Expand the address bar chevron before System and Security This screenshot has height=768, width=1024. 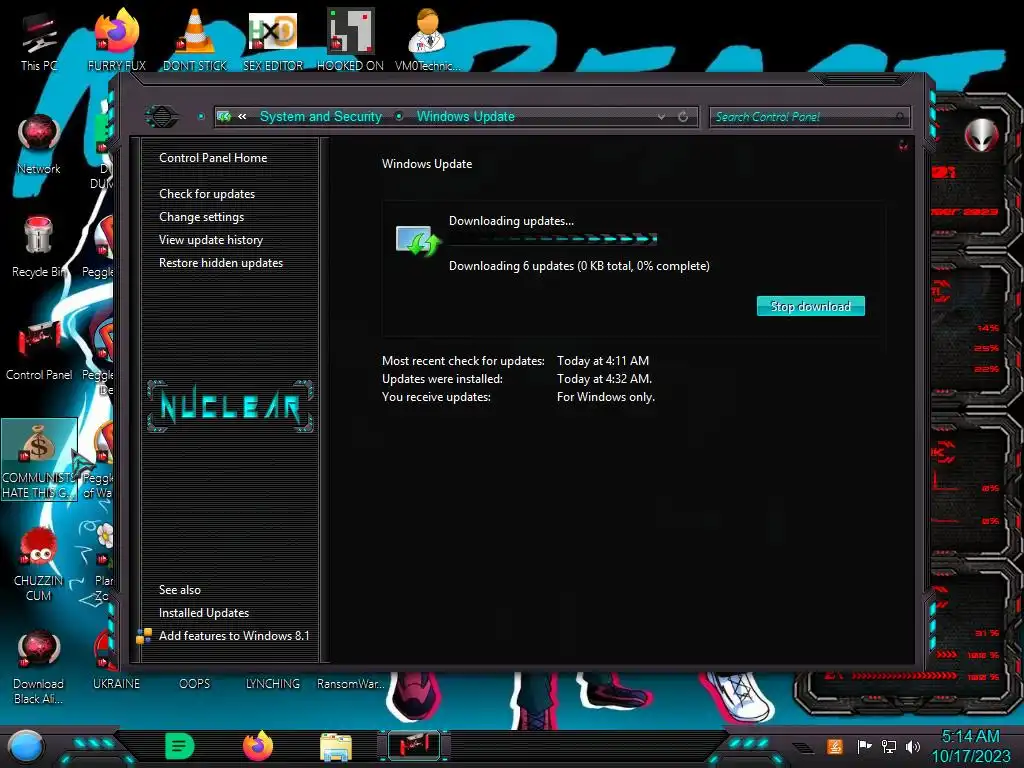242,116
